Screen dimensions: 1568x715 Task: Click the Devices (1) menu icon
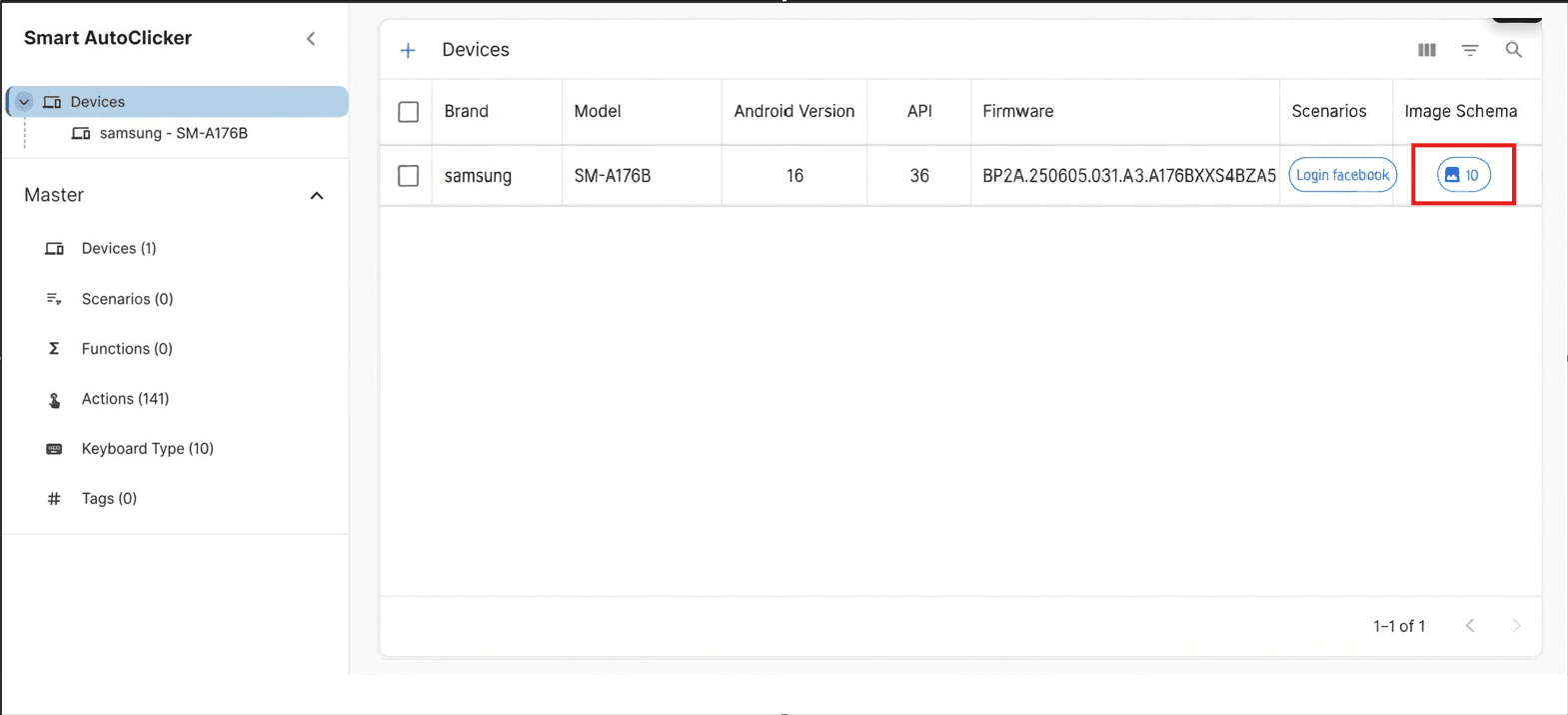54,248
